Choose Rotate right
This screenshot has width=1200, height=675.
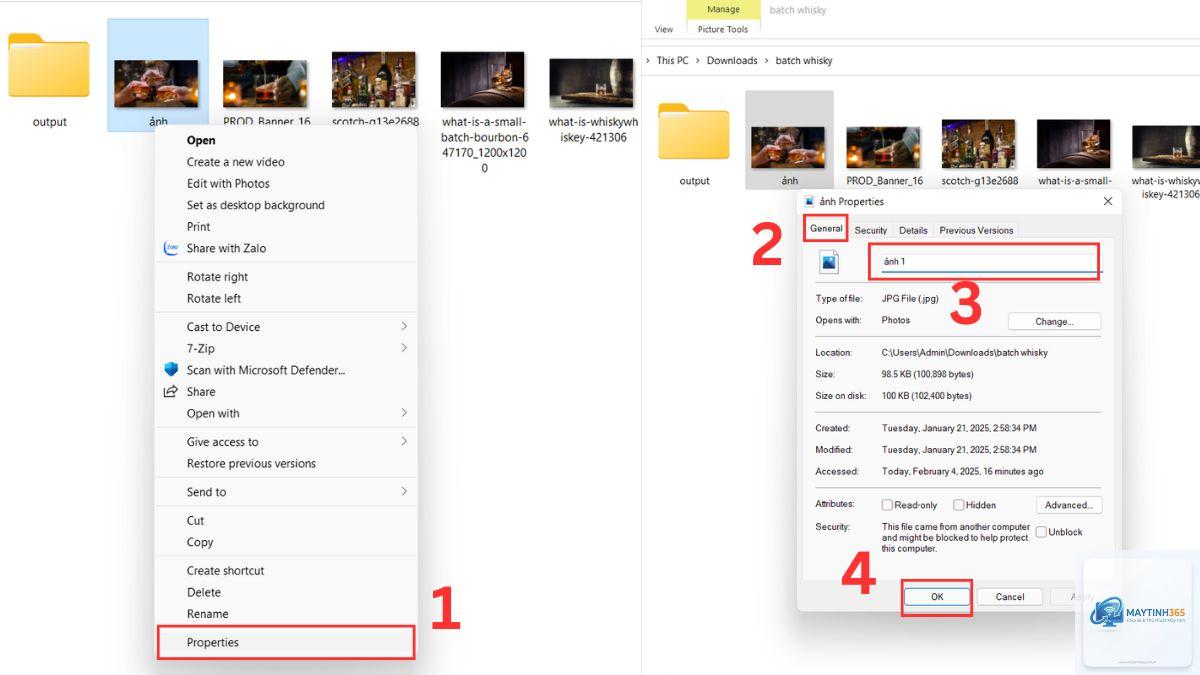pyautogui.click(x=217, y=277)
